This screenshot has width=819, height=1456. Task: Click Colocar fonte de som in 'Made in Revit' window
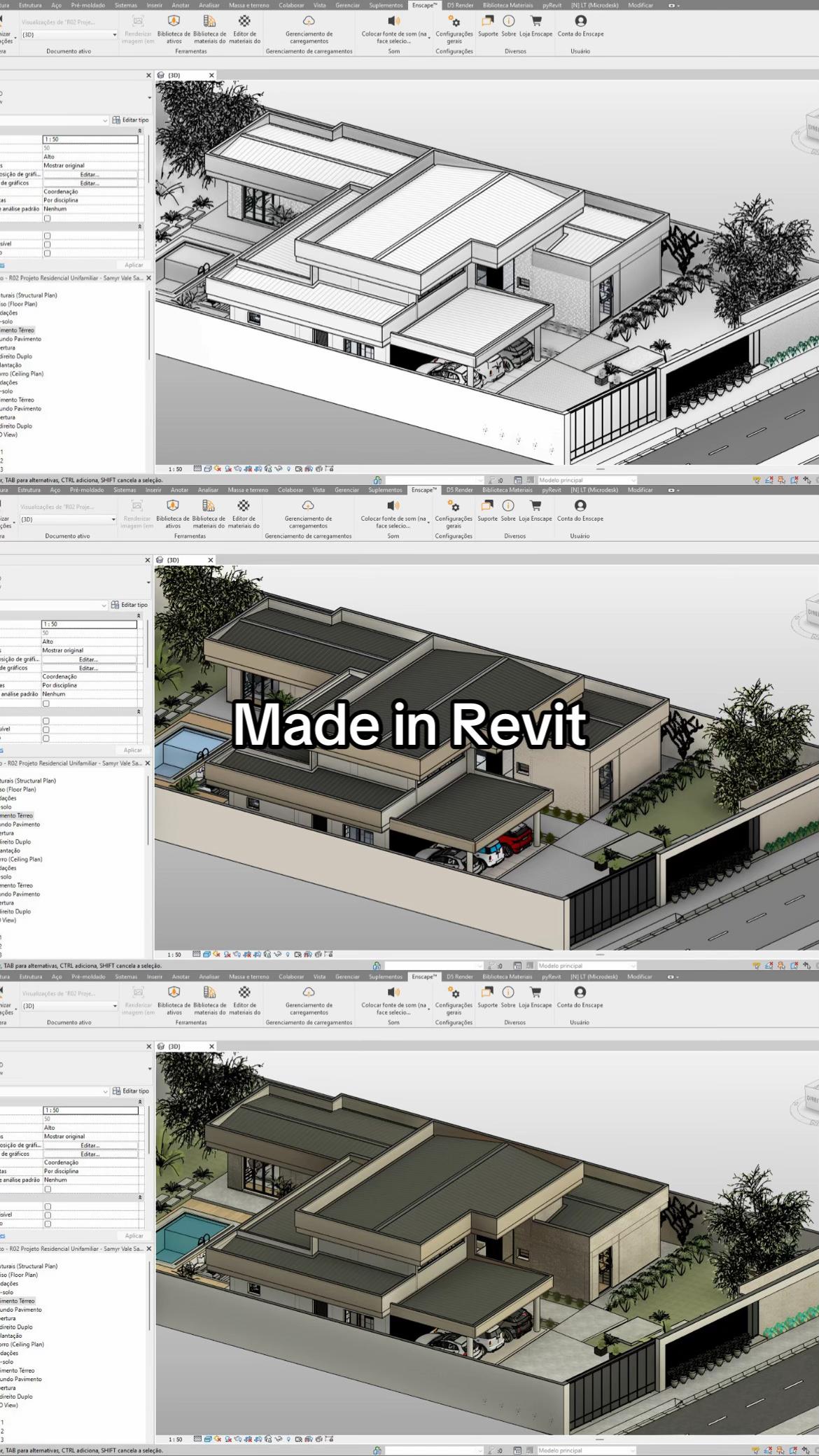[393, 514]
